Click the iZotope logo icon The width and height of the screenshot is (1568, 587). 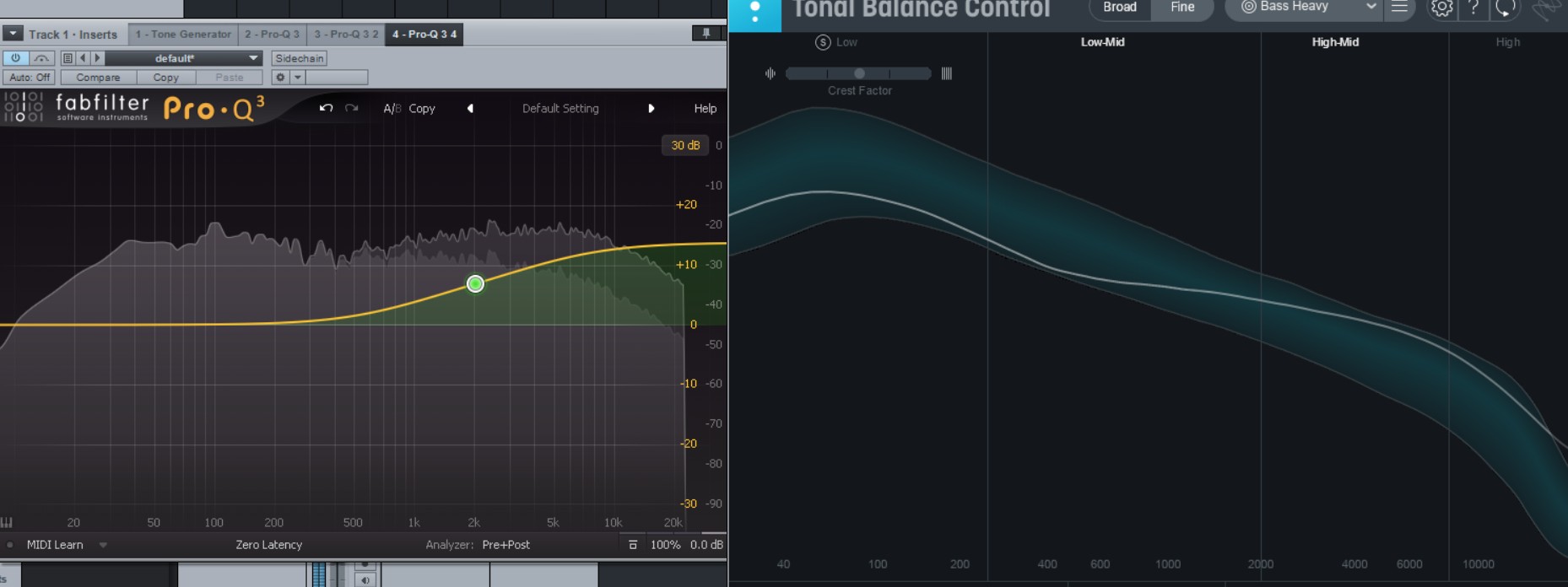[x=1548, y=9]
